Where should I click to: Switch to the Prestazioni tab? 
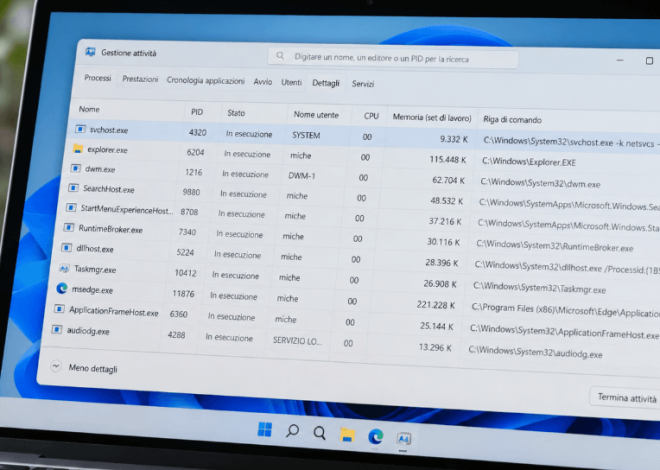[x=140, y=79]
